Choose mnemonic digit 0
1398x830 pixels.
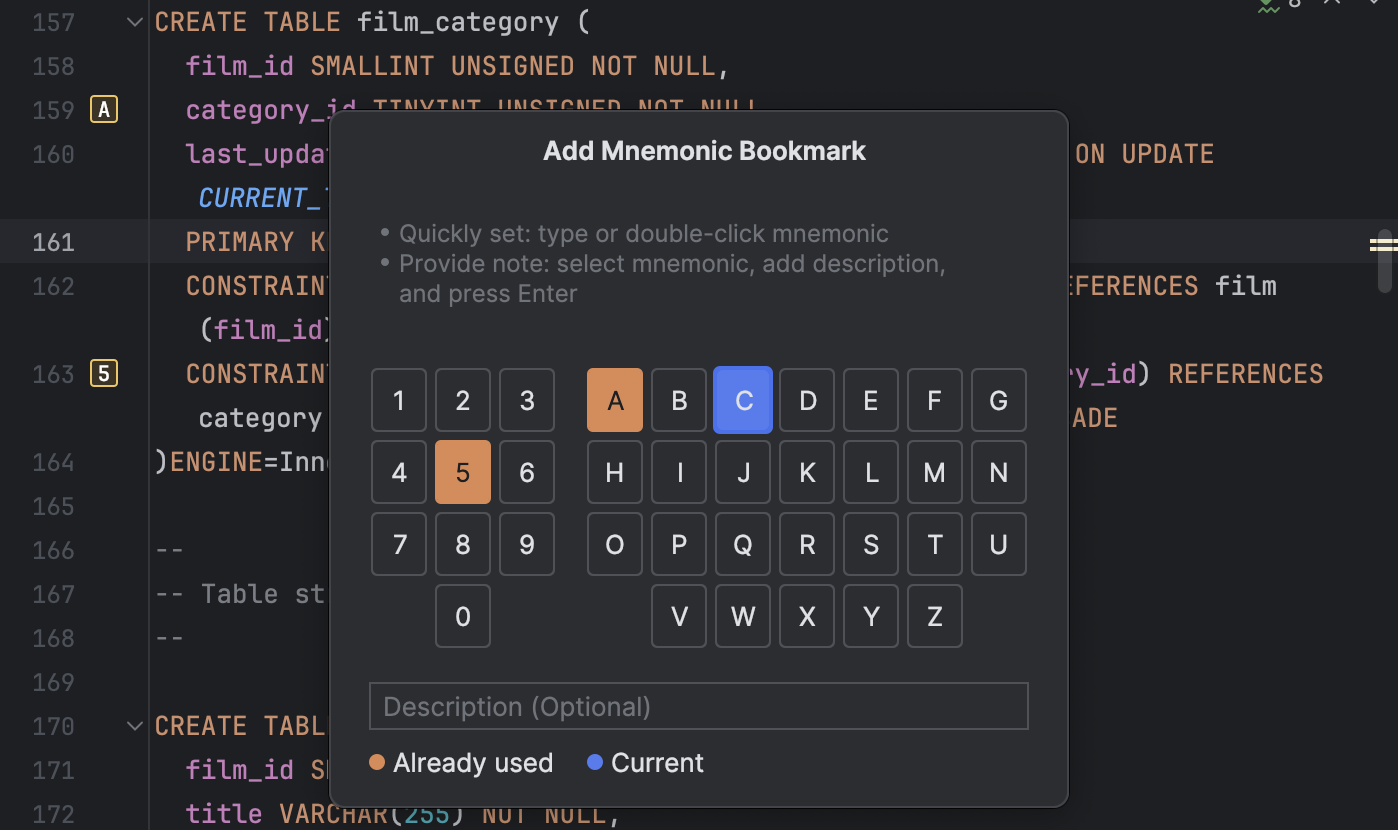click(462, 616)
